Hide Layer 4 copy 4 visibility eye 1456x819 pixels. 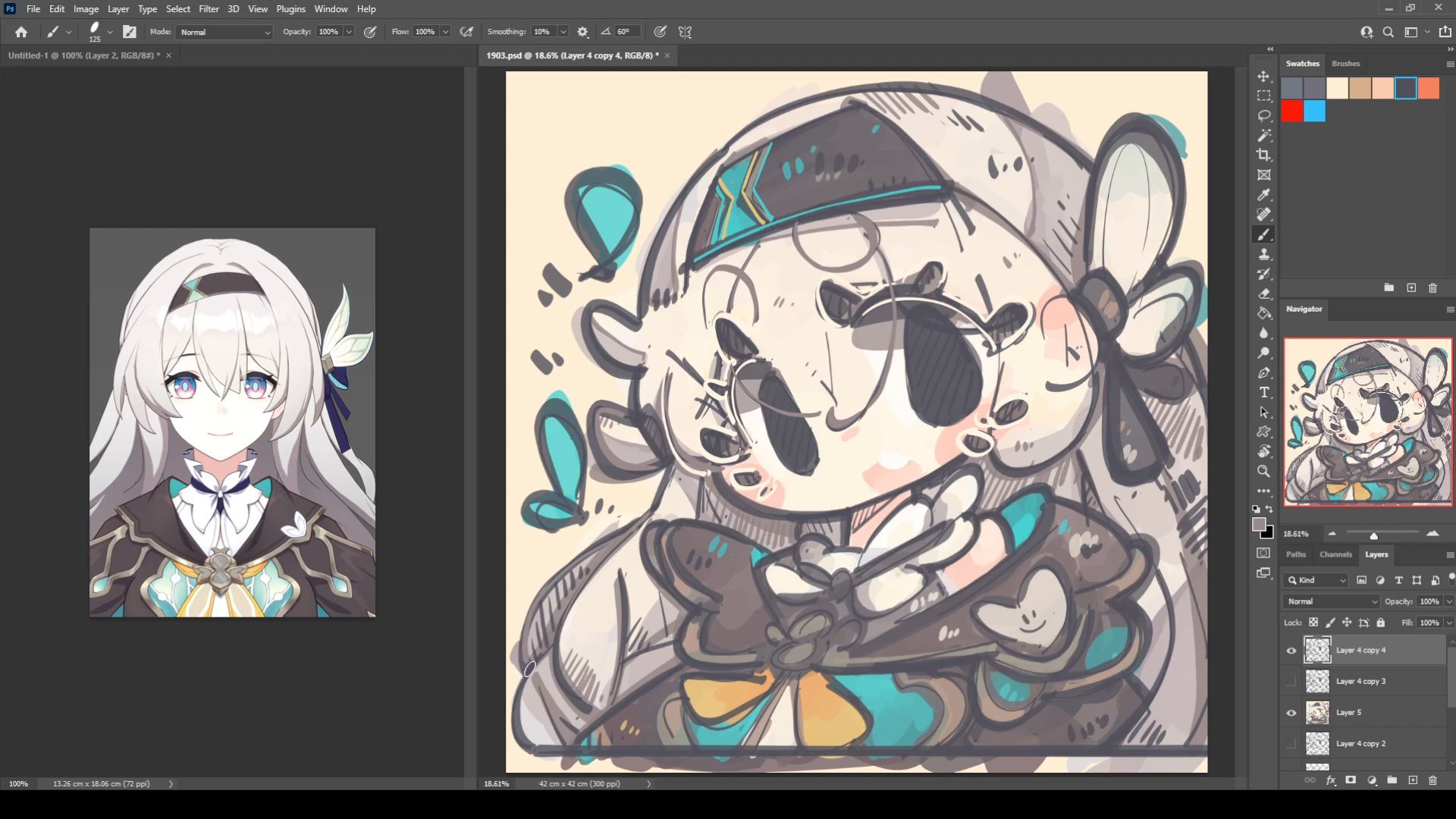[x=1291, y=651]
